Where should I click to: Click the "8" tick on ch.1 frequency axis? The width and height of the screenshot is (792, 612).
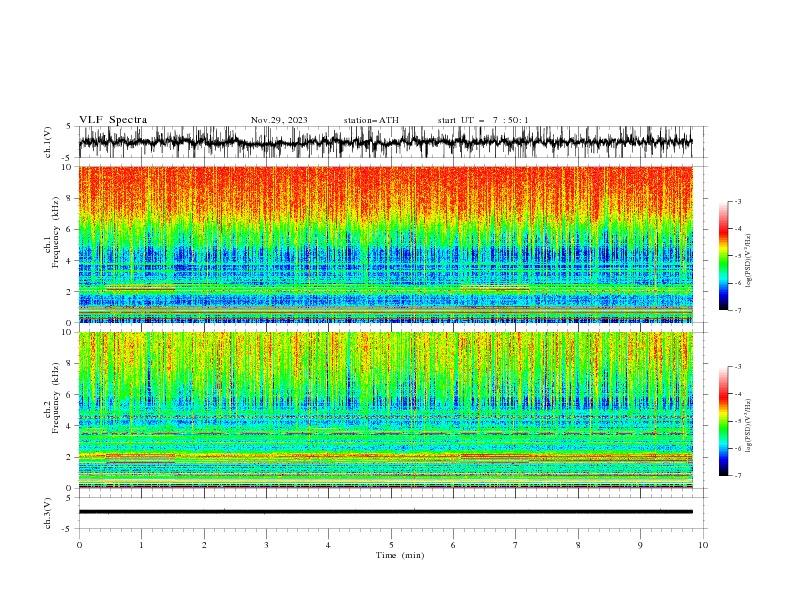click(x=69, y=198)
